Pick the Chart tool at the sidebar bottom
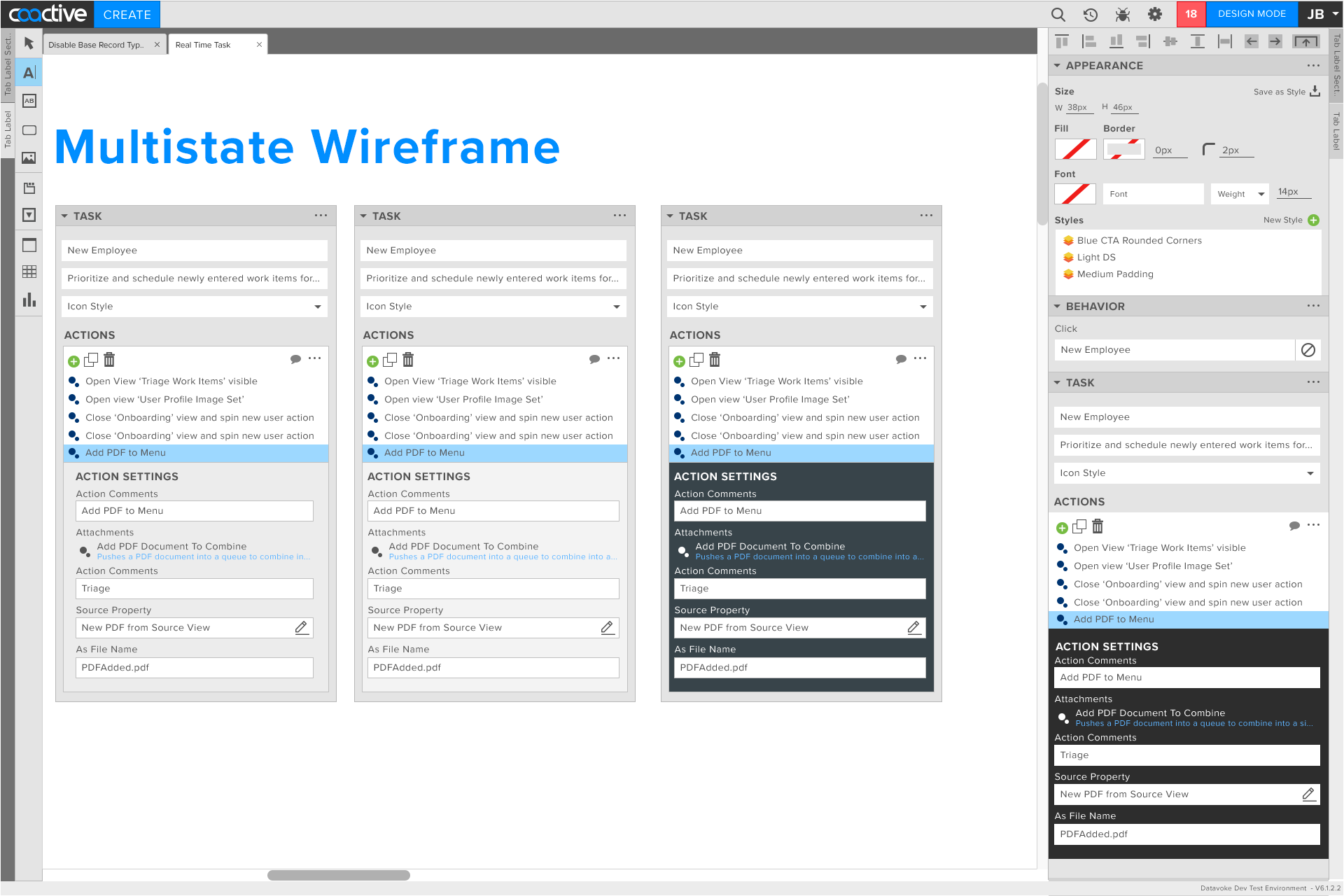The height and width of the screenshot is (896, 1344). [x=29, y=300]
